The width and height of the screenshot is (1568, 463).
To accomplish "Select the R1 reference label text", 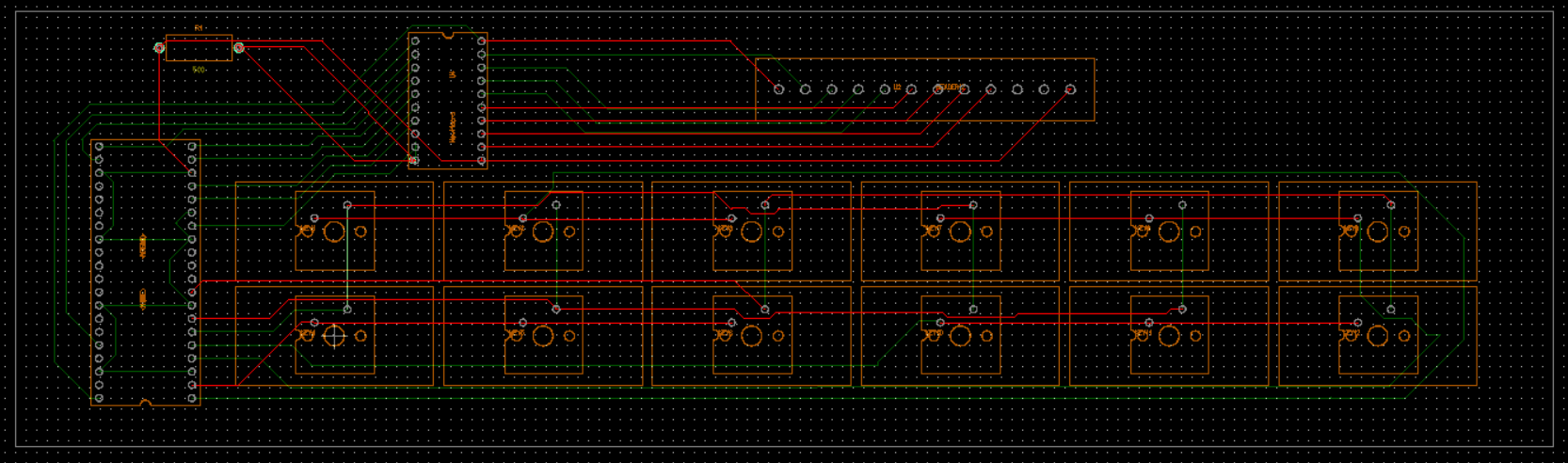I will (x=199, y=29).
